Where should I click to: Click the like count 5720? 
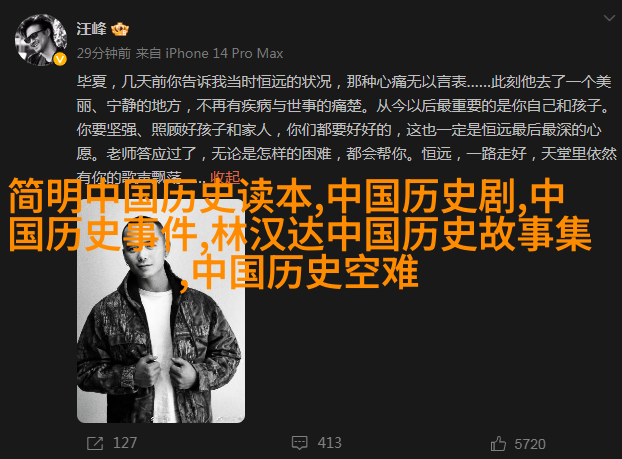point(530,444)
